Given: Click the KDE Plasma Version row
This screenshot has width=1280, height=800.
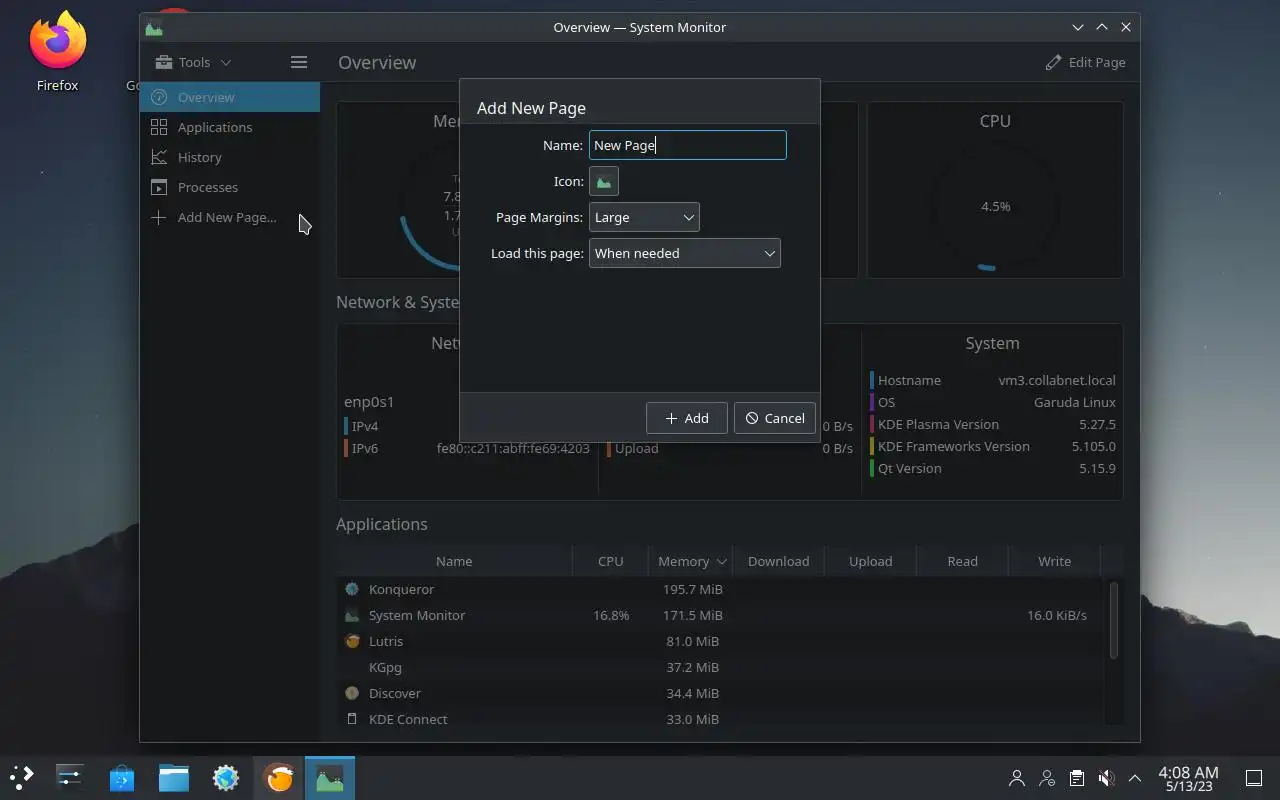Looking at the screenshot, I should click(993, 424).
